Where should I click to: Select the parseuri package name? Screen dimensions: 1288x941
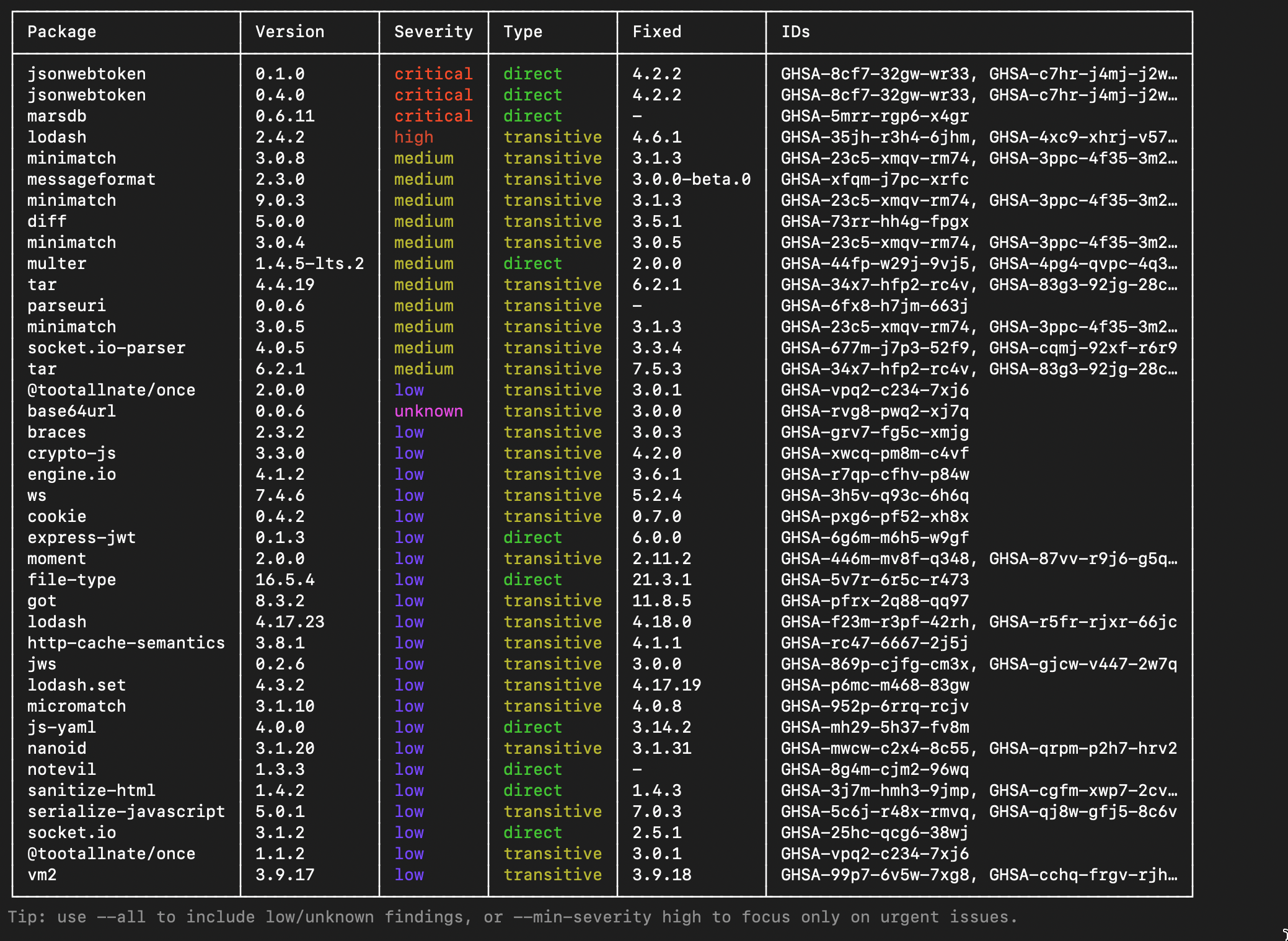pyautogui.click(x=67, y=306)
